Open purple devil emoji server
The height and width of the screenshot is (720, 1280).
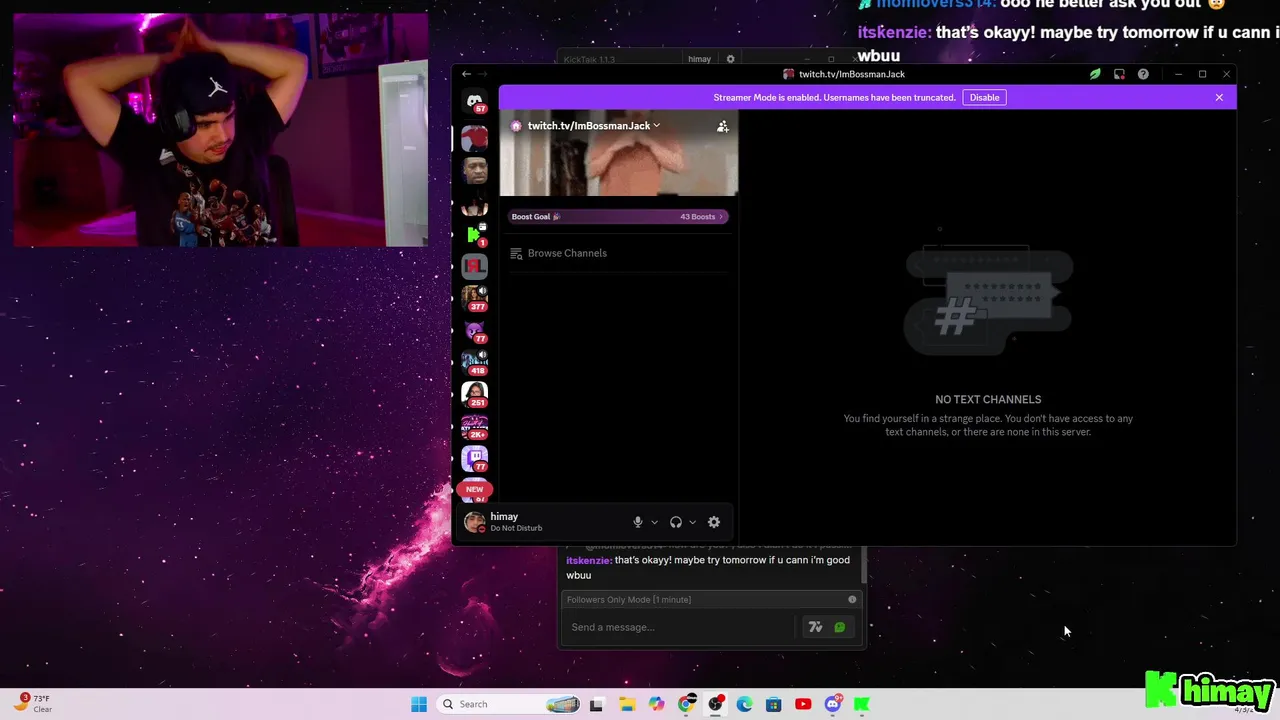tap(475, 331)
